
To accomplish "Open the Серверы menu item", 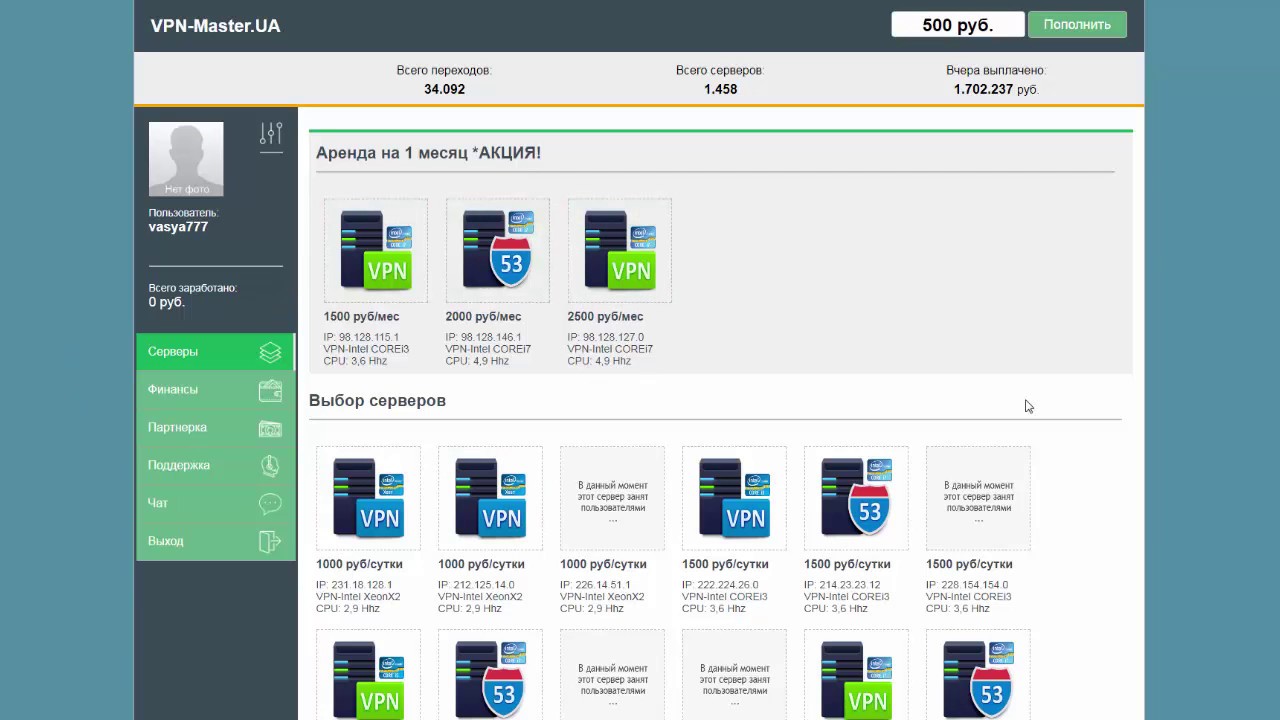I will point(215,352).
